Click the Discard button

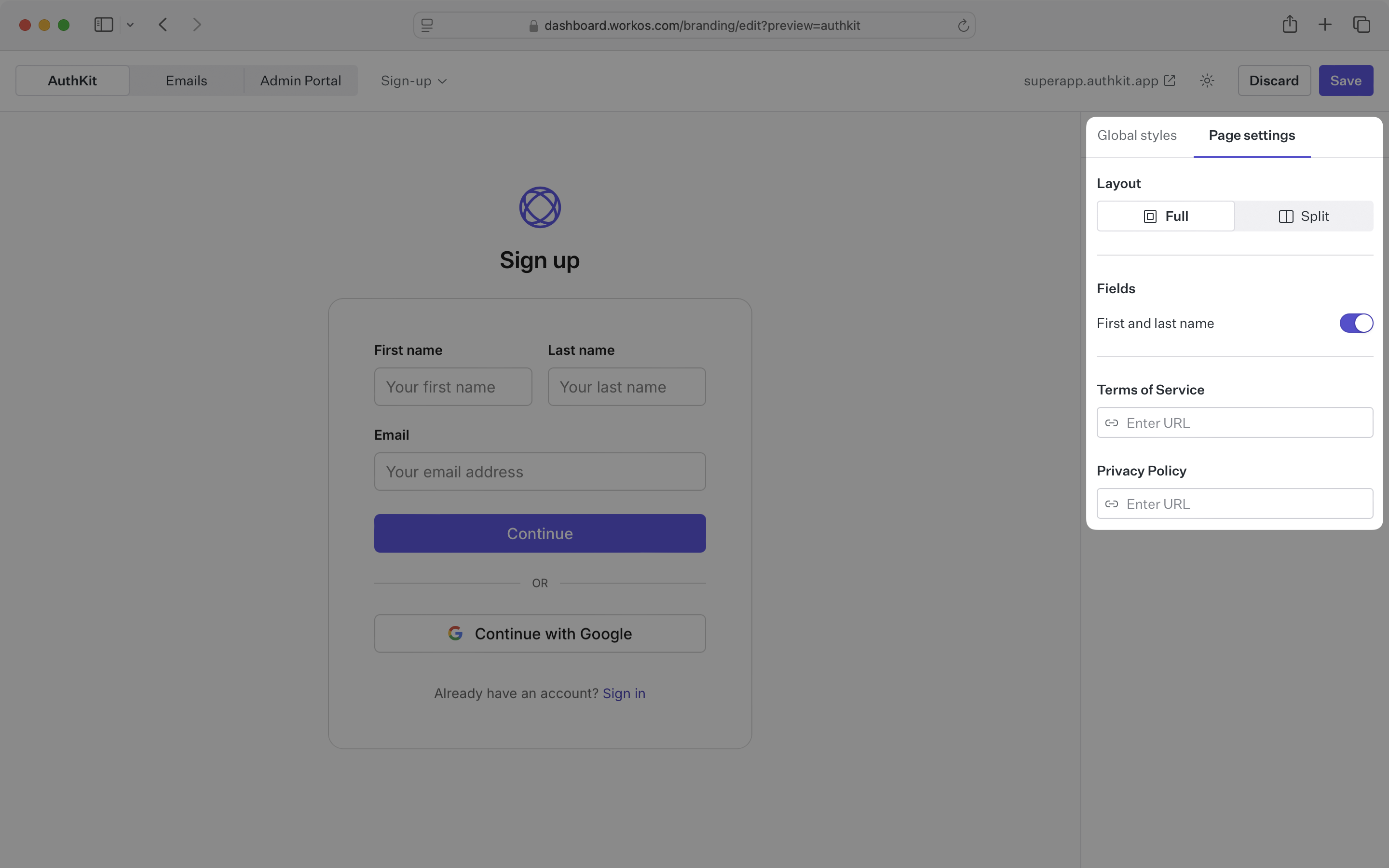point(1274,80)
